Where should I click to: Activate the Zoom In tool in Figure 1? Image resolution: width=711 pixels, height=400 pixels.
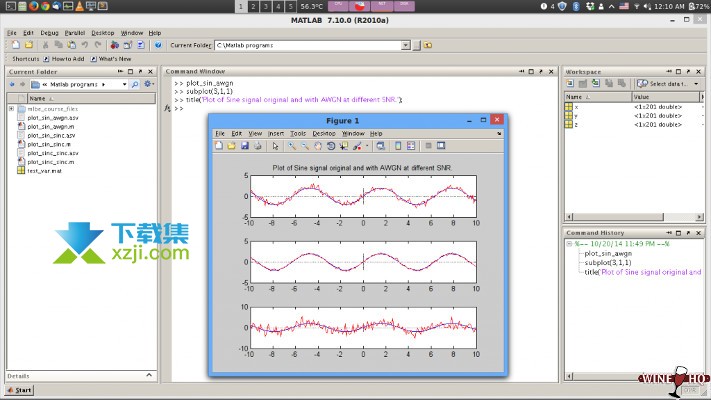[x=292, y=146]
